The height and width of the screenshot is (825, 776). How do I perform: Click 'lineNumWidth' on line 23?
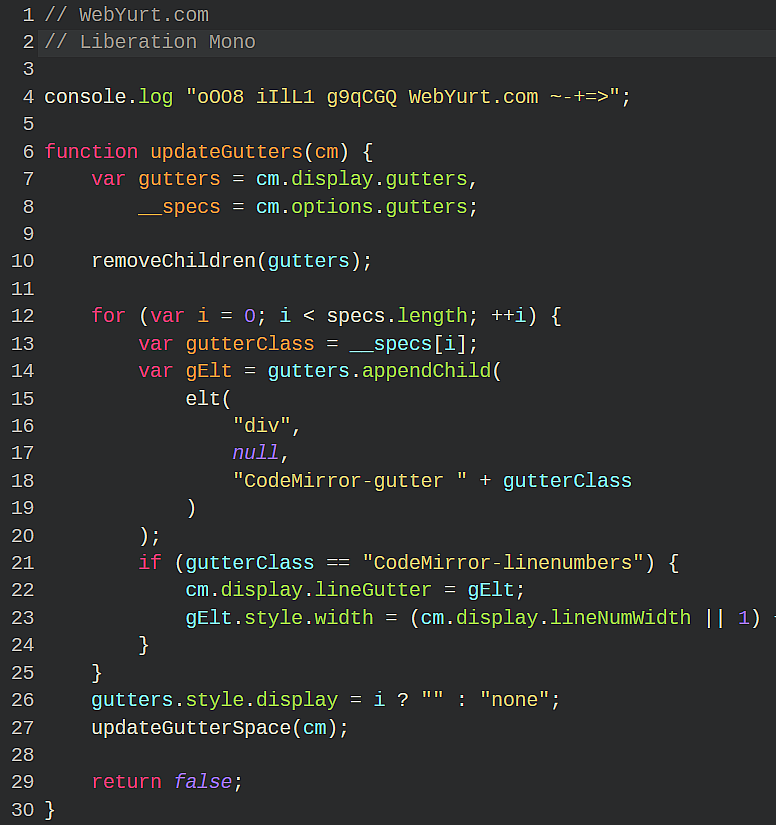pos(620,618)
